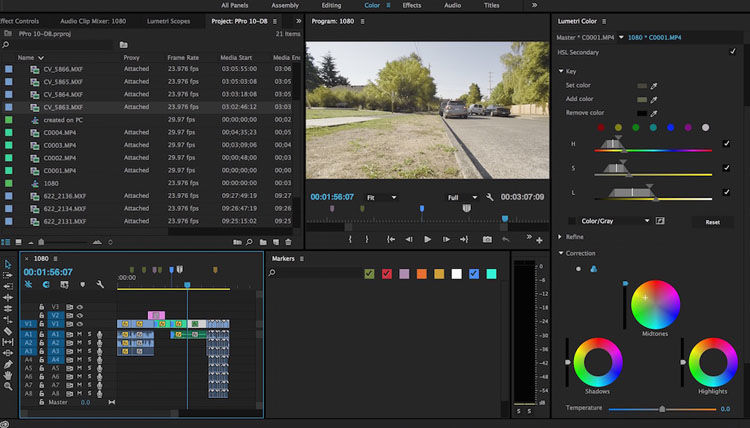Open Full playback resolution dropdown
This screenshot has height=428, width=750.
pyautogui.click(x=462, y=198)
